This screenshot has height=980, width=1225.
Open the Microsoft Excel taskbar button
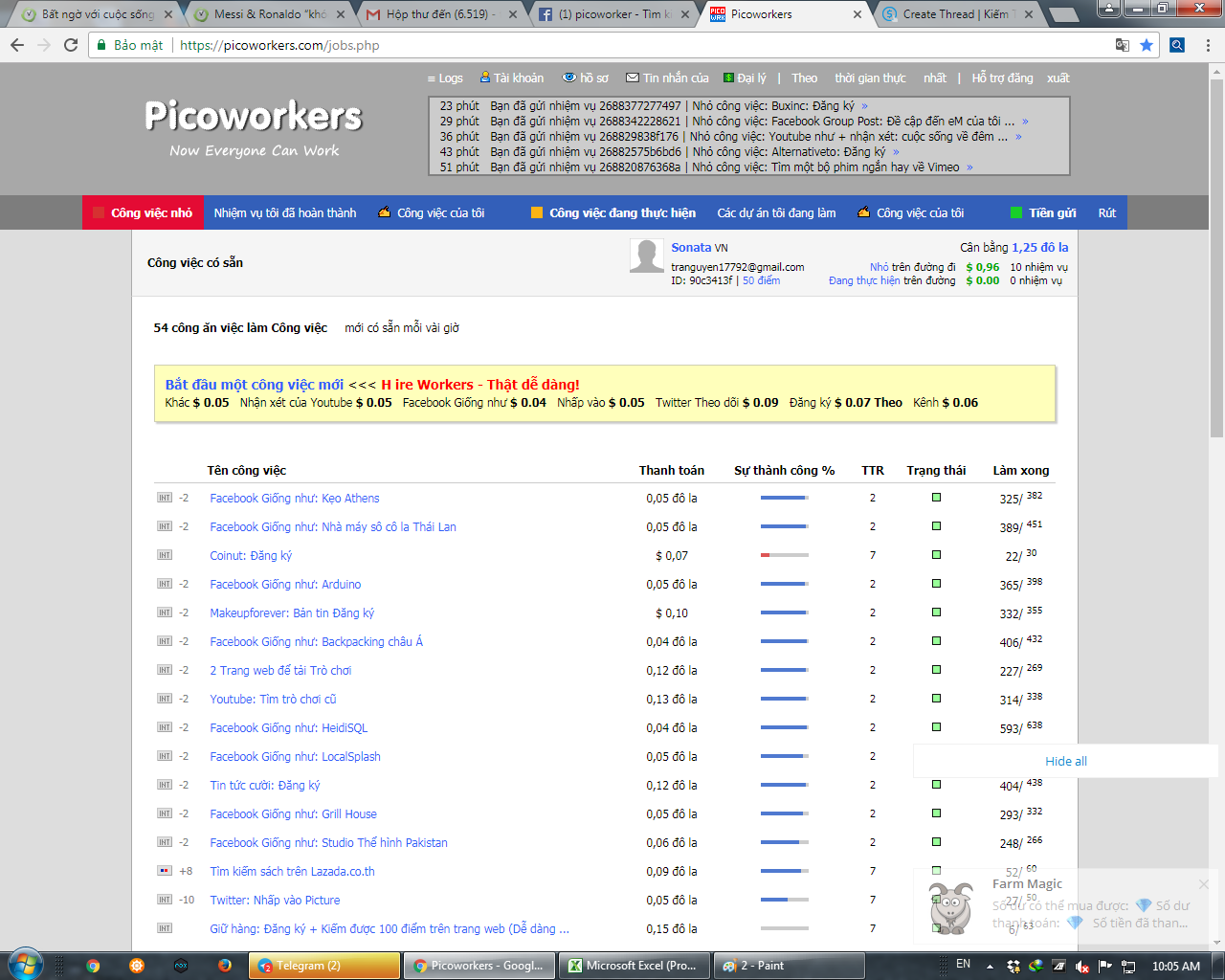pos(636,966)
